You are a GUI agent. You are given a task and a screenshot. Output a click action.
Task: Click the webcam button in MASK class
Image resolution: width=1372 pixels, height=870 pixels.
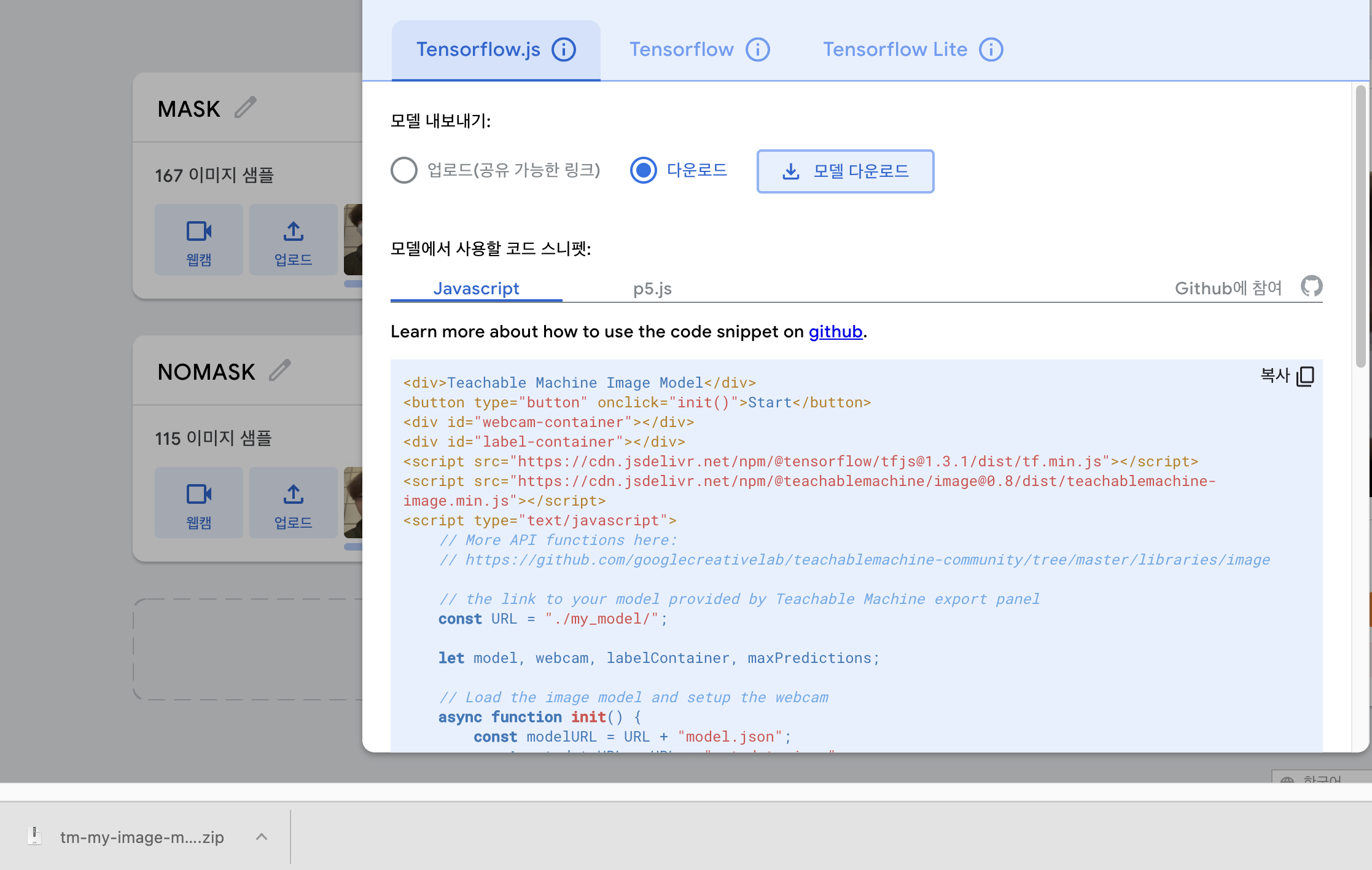199,240
